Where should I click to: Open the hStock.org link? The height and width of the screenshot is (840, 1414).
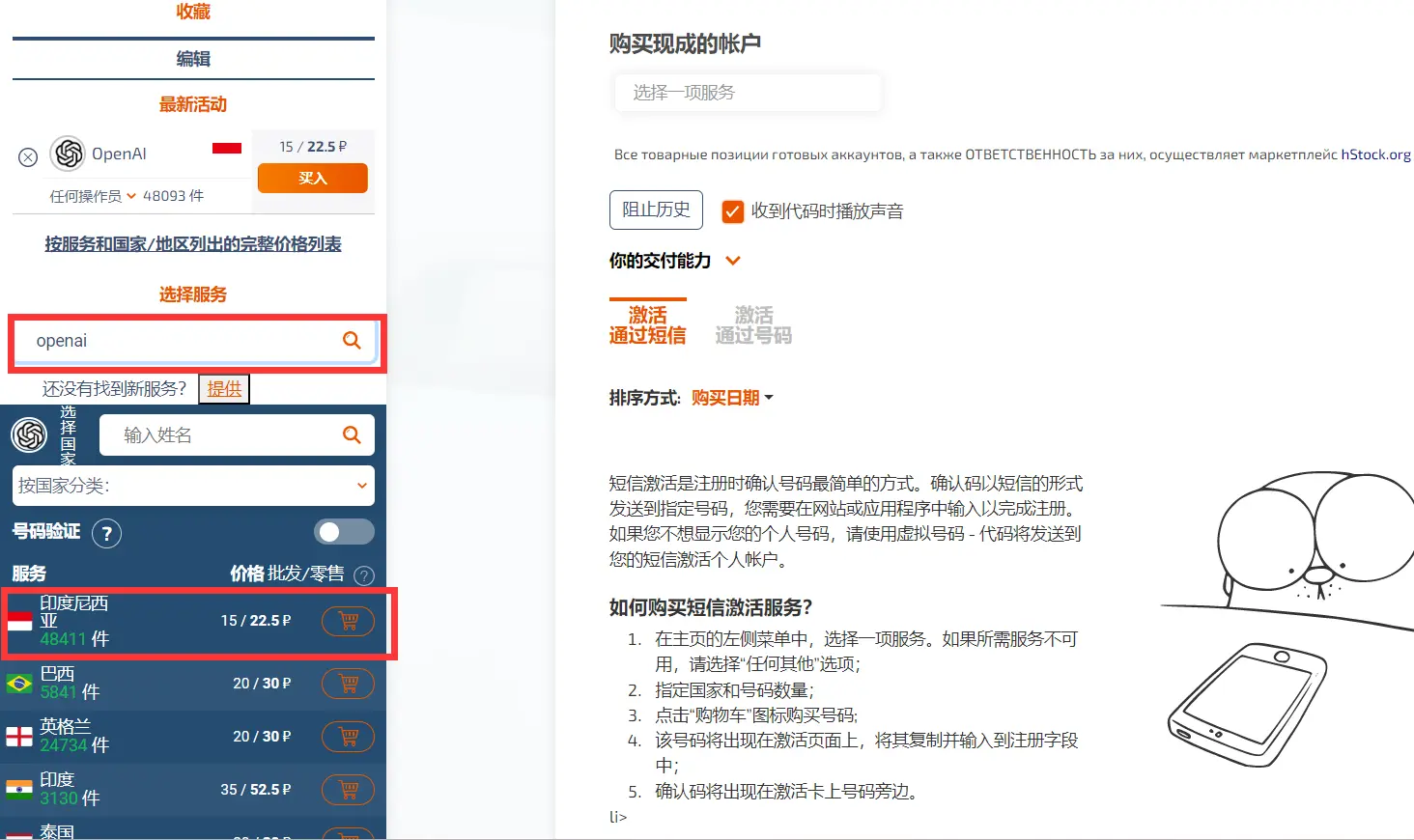point(1375,154)
